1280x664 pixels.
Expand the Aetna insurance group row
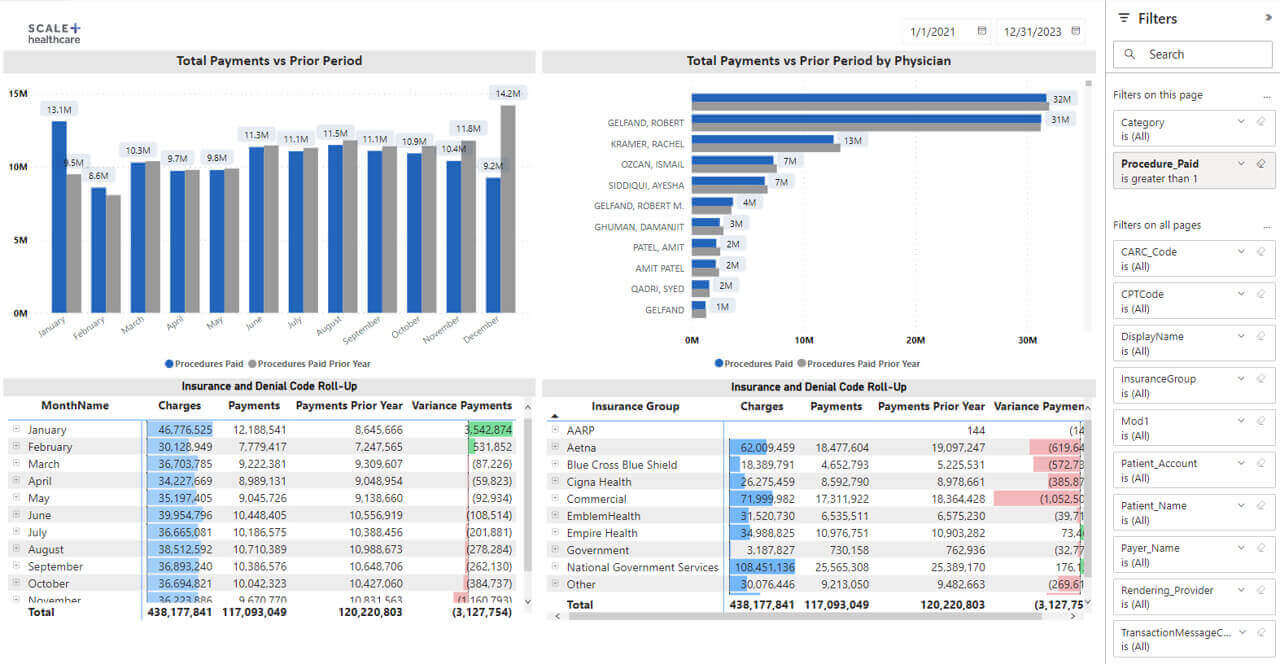click(555, 447)
